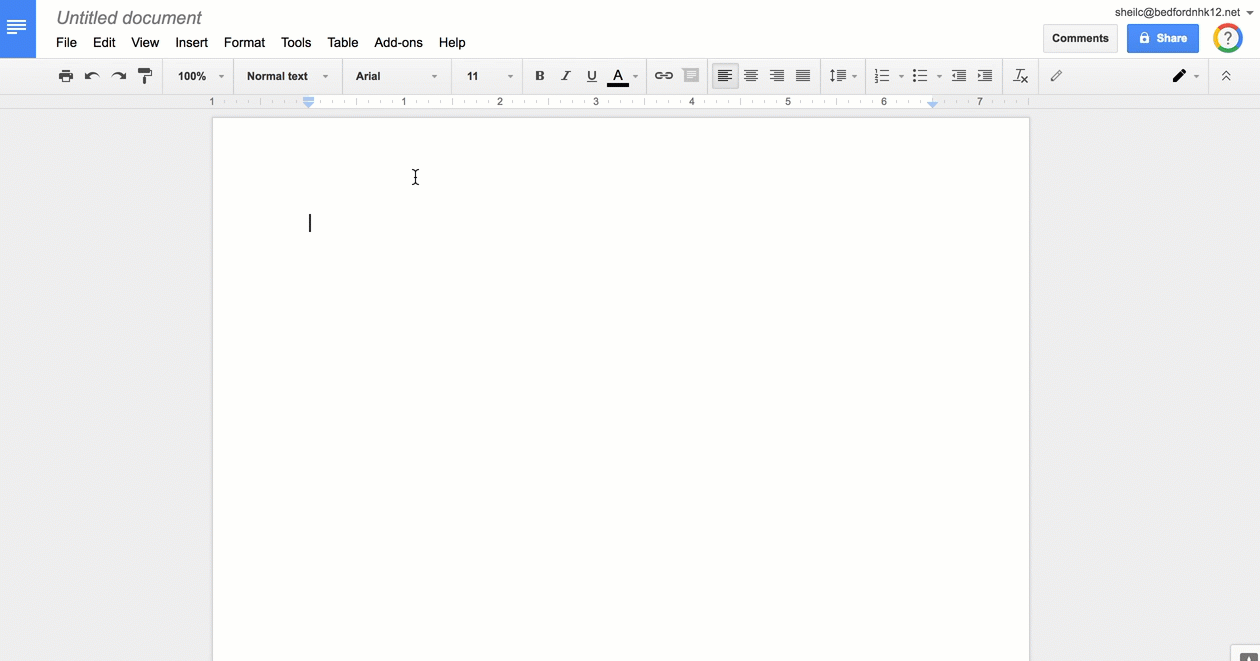Open the Docs home icon
This screenshot has height=661, width=1260.
[x=17, y=28]
